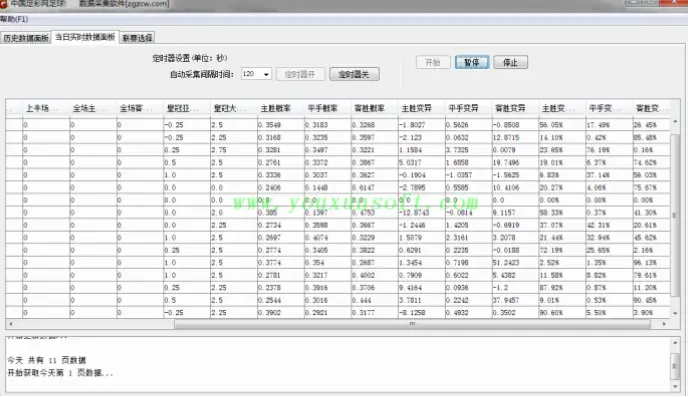Click the 定时器关 button

coord(354,74)
